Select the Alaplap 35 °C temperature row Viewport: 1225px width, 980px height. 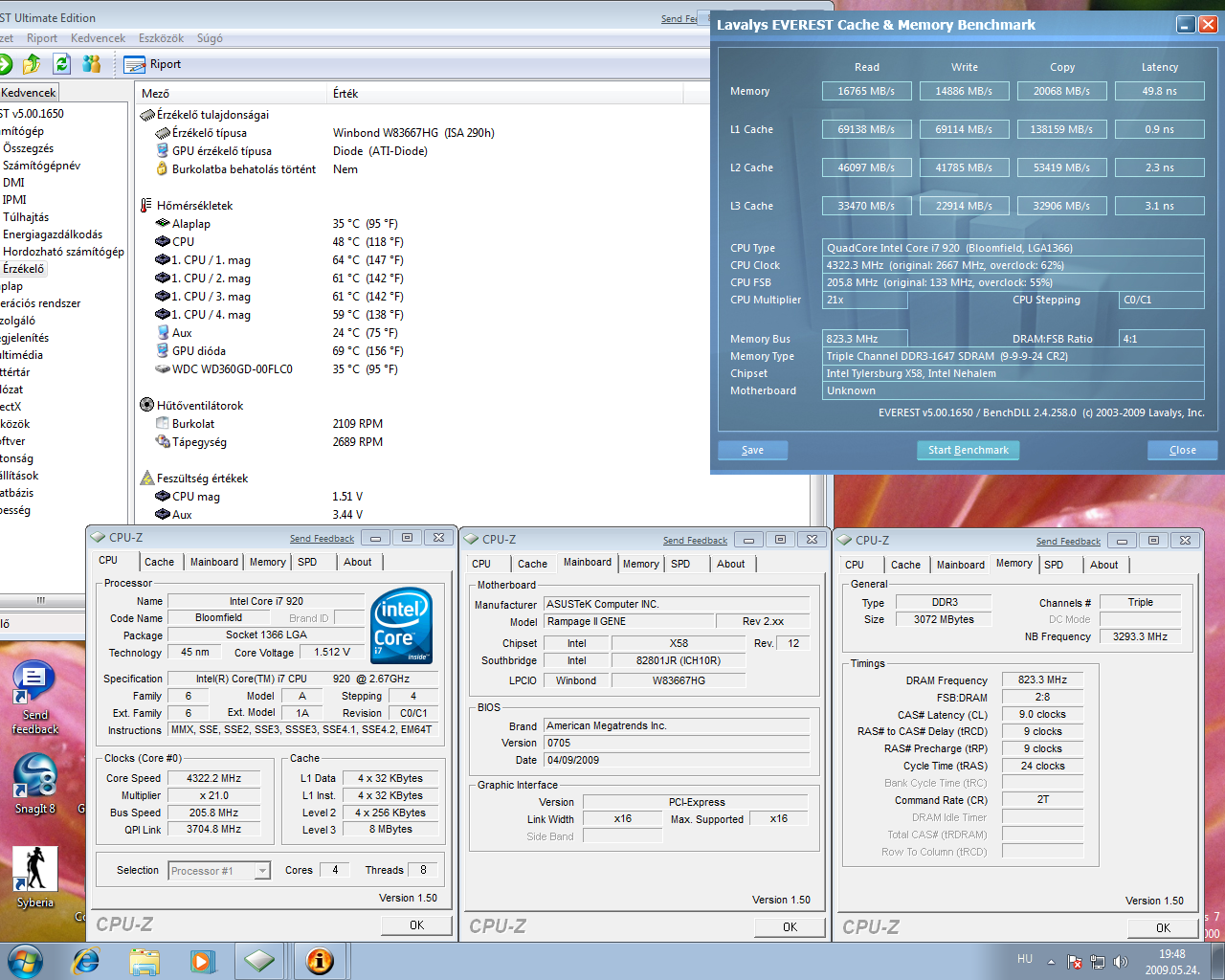pos(278,224)
